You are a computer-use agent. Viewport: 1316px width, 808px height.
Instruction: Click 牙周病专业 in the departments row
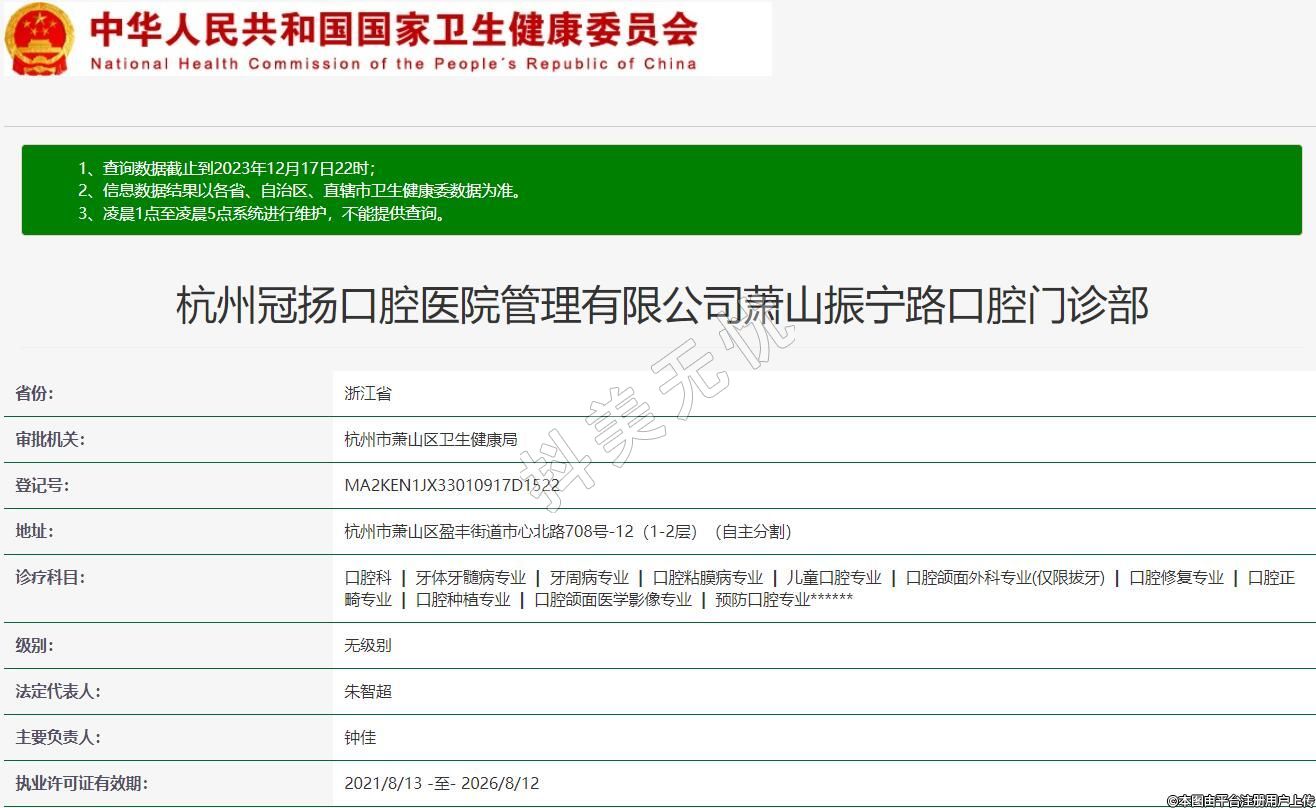[x=589, y=577]
